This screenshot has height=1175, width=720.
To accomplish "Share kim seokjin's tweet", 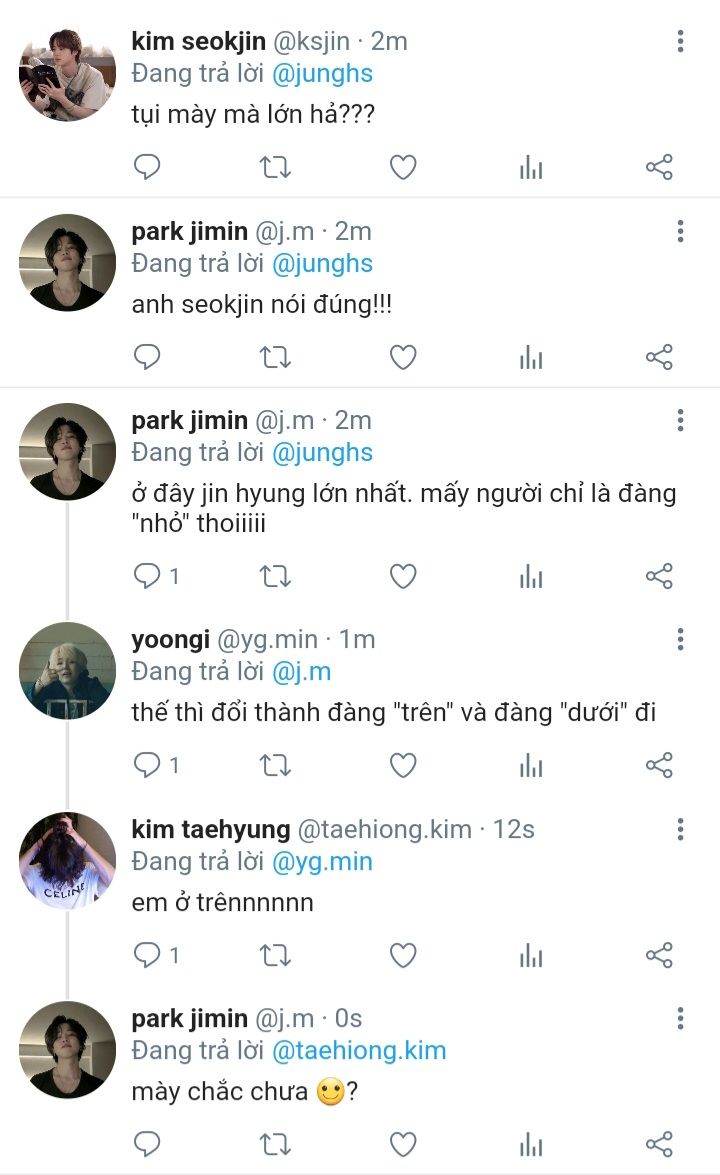I will pyautogui.click(x=659, y=168).
